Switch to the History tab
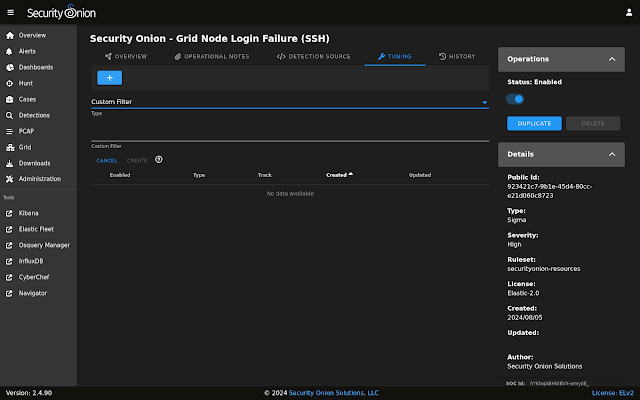Screen dimensions: 640x400 point(457,56)
